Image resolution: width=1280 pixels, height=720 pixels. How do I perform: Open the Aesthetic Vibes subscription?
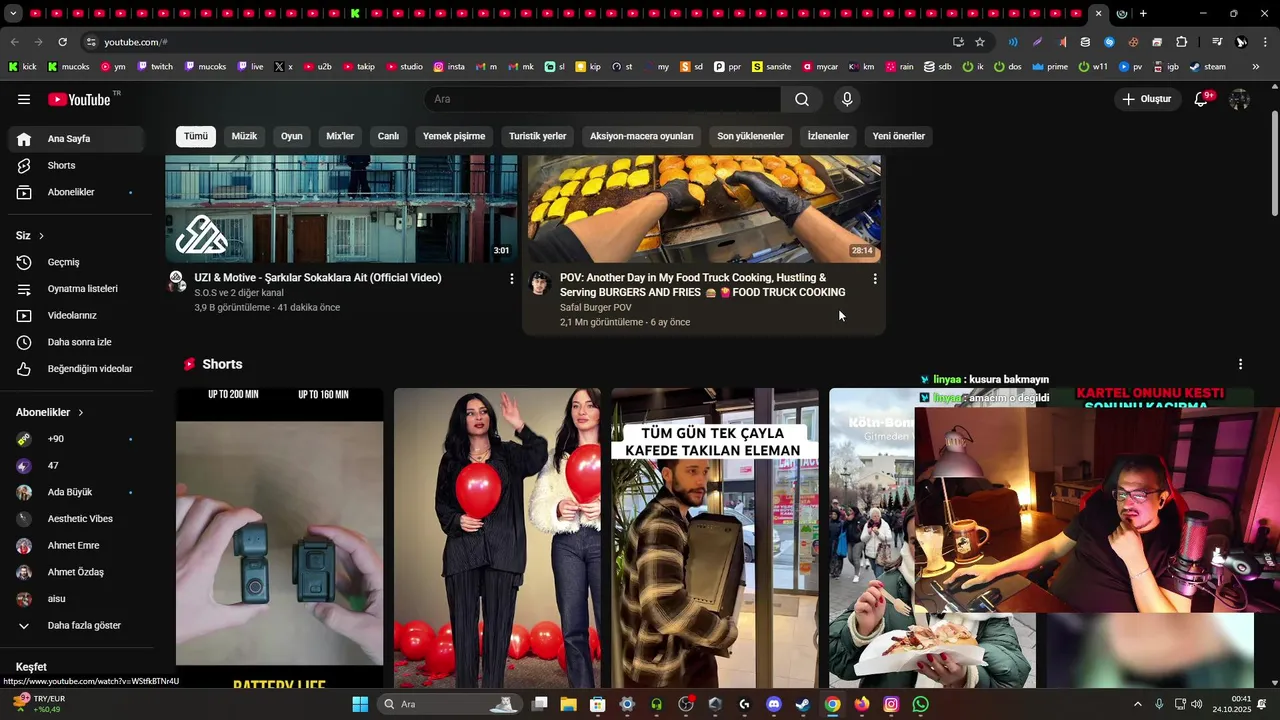78,519
